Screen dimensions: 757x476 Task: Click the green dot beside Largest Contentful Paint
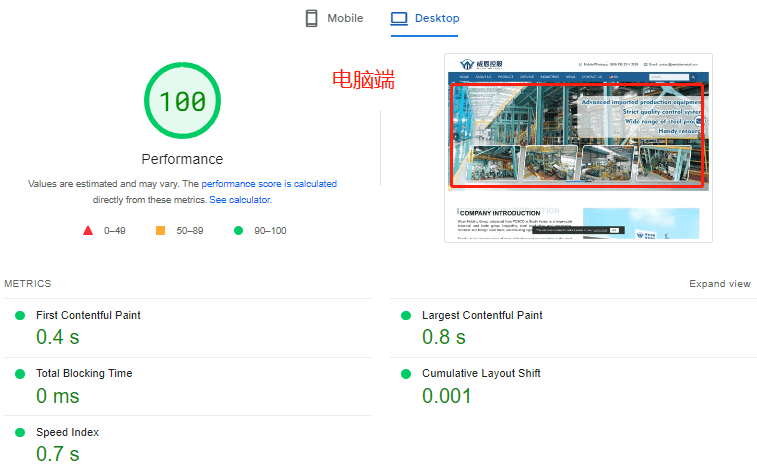(x=406, y=315)
